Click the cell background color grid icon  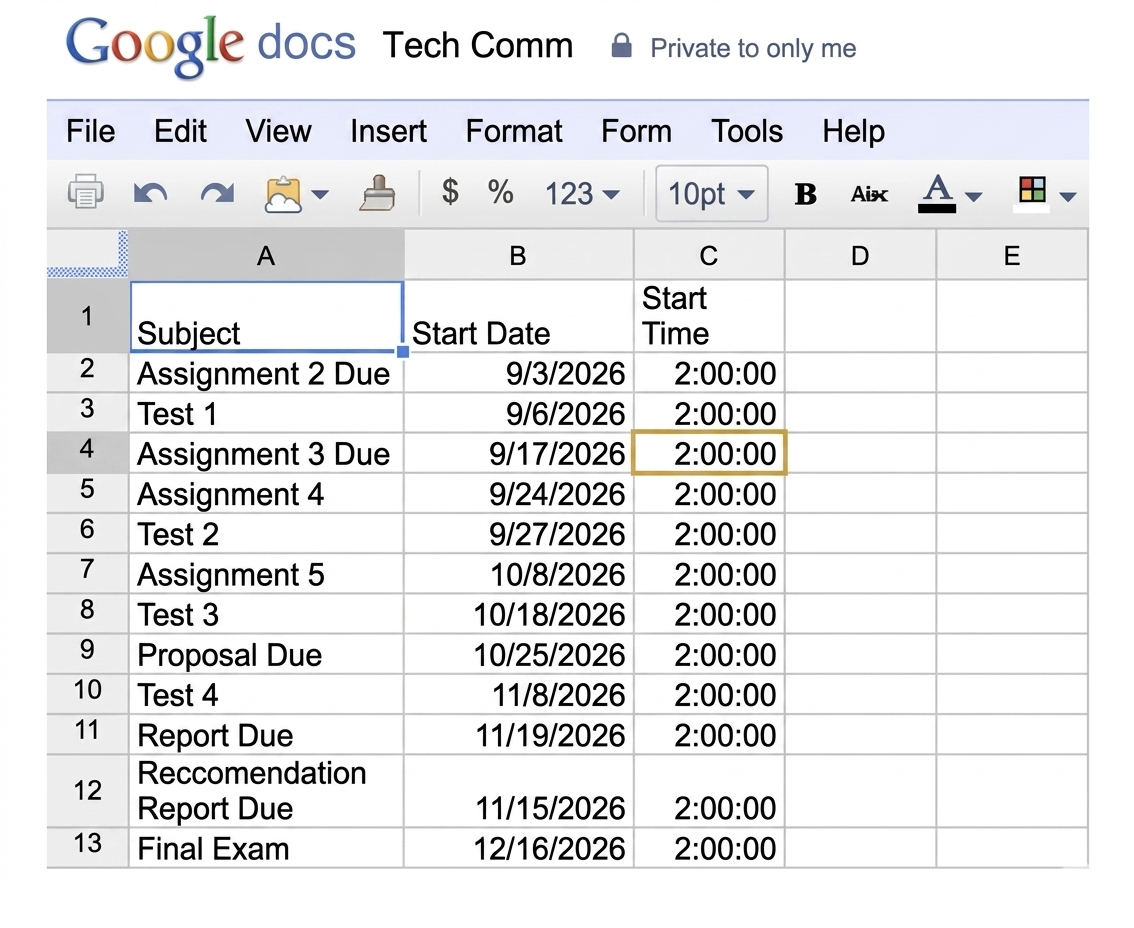pos(1032,194)
